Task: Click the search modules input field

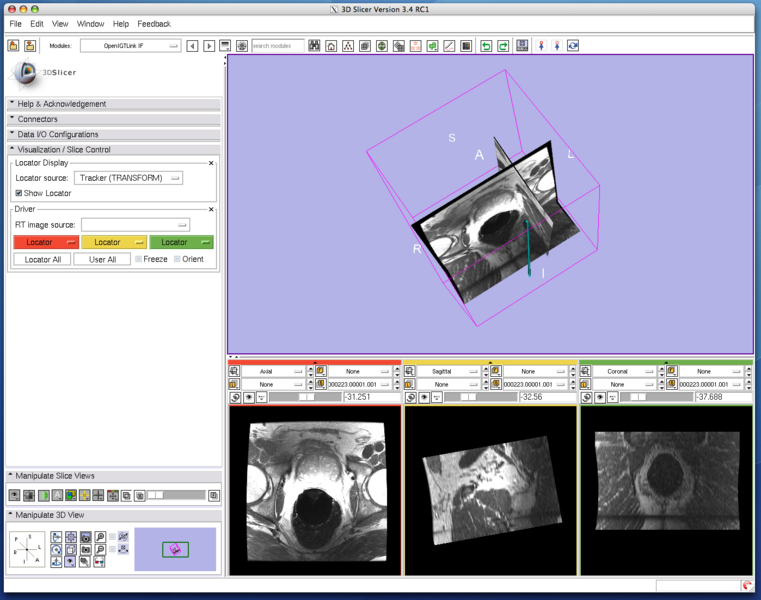Action: click(278, 46)
